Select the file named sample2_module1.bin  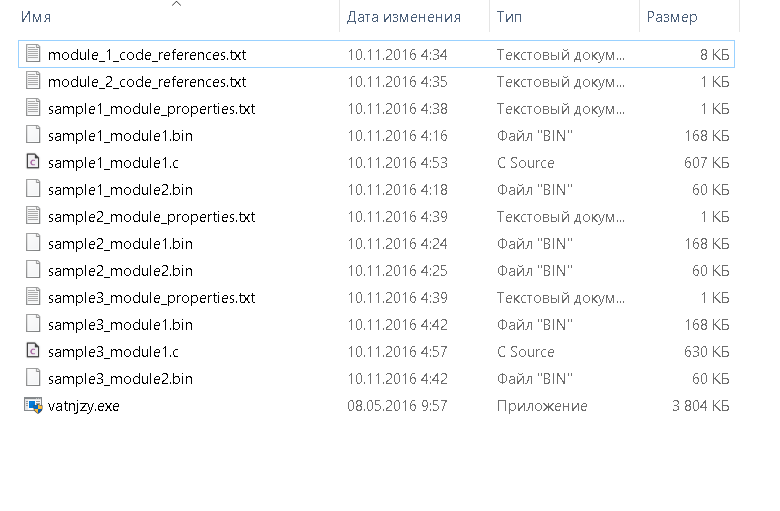click(120, 243)
